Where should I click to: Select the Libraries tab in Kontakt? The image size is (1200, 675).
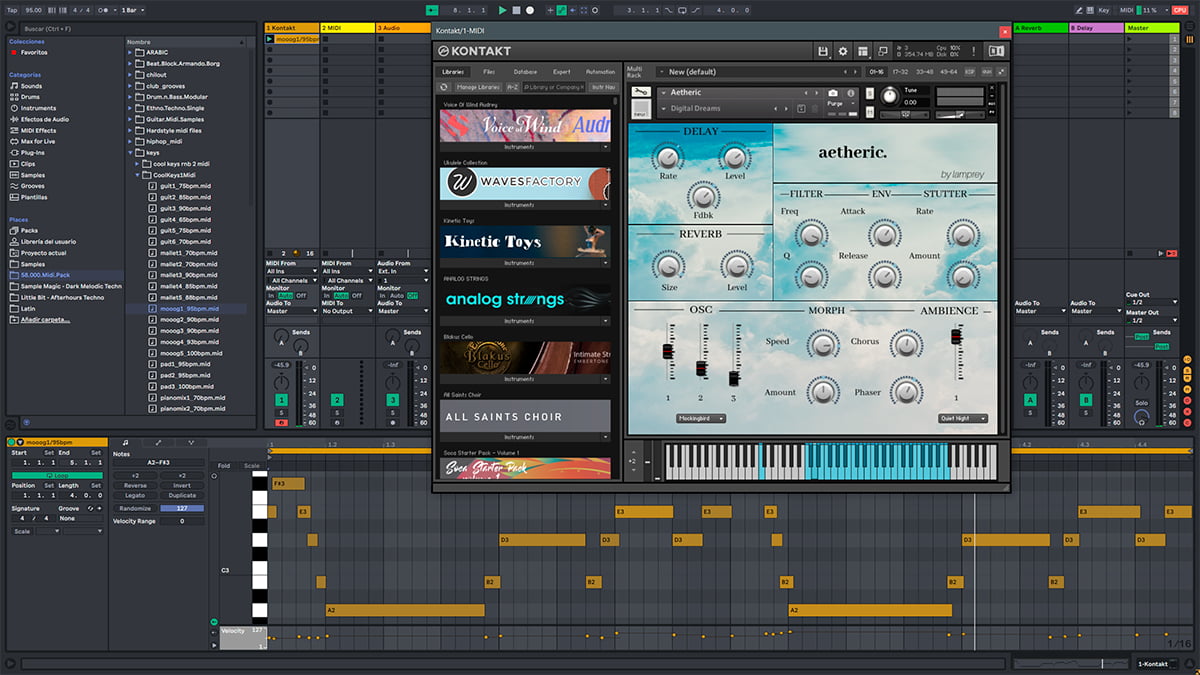click(x=454, y=72)
